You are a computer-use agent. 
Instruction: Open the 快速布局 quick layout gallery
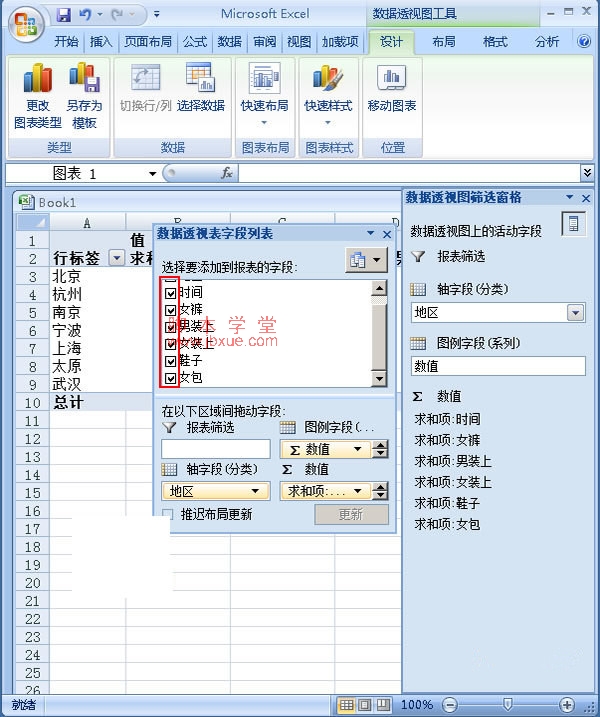[265, 95]
